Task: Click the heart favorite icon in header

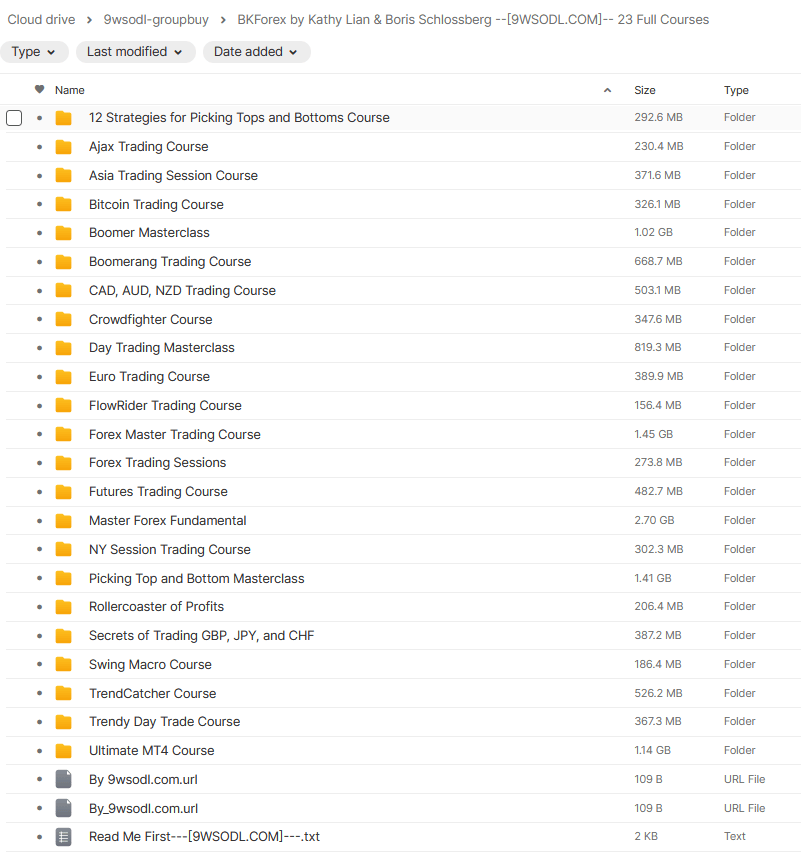Action: point(40,90)
